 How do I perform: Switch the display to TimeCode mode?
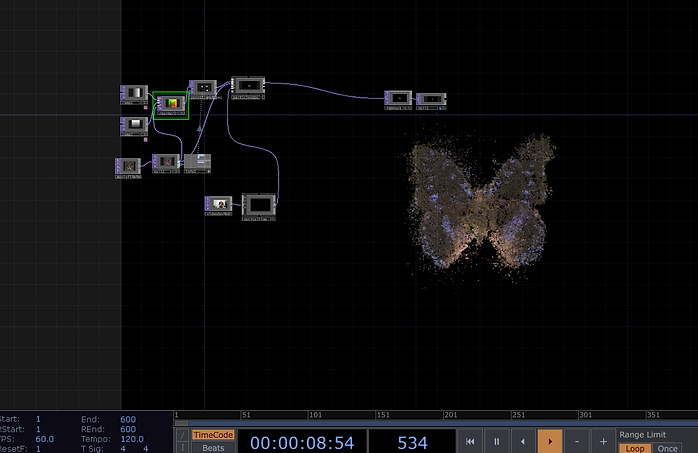click(213, 435)
